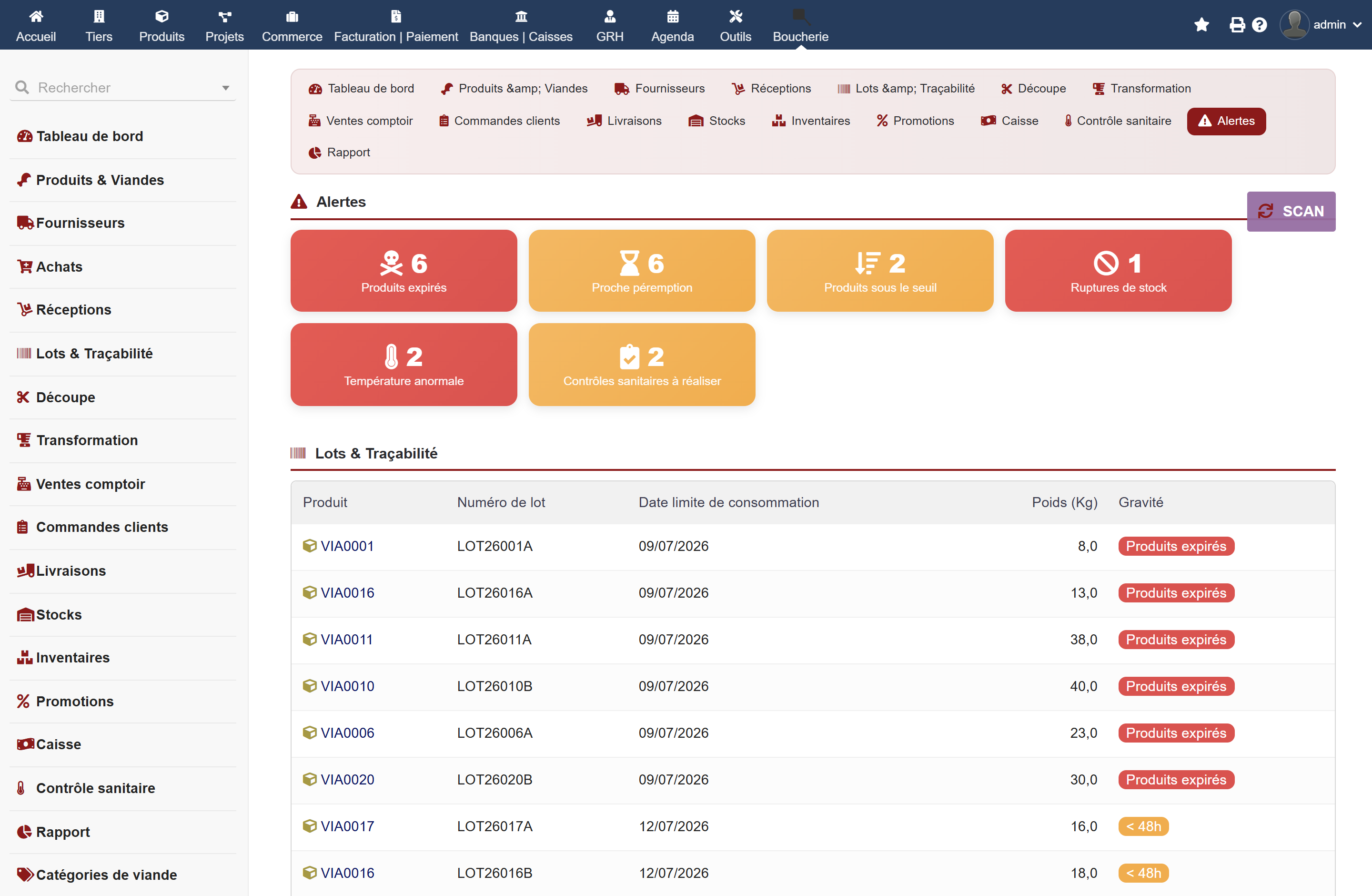Open the GRH module icon
The height and width of the screenshot is (896, 1372).
(610, 16)
